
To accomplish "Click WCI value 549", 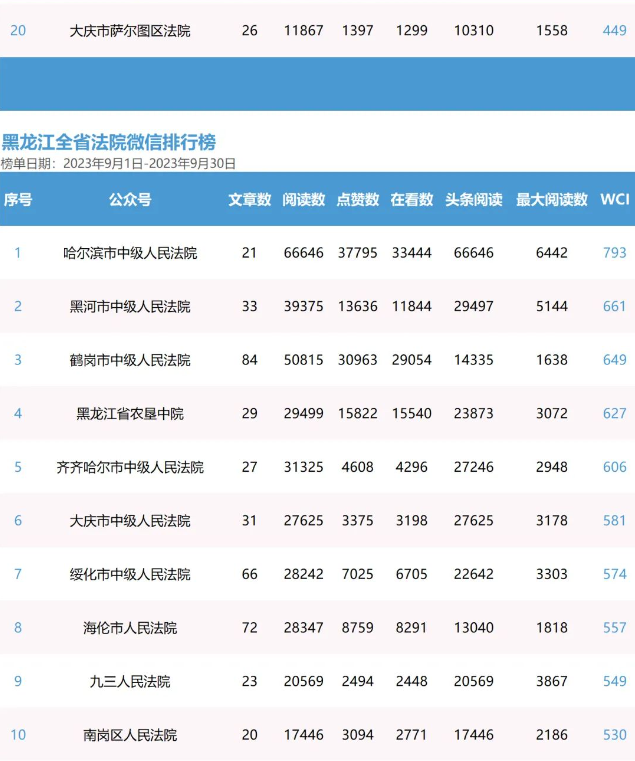I will [x=615, y=681].
